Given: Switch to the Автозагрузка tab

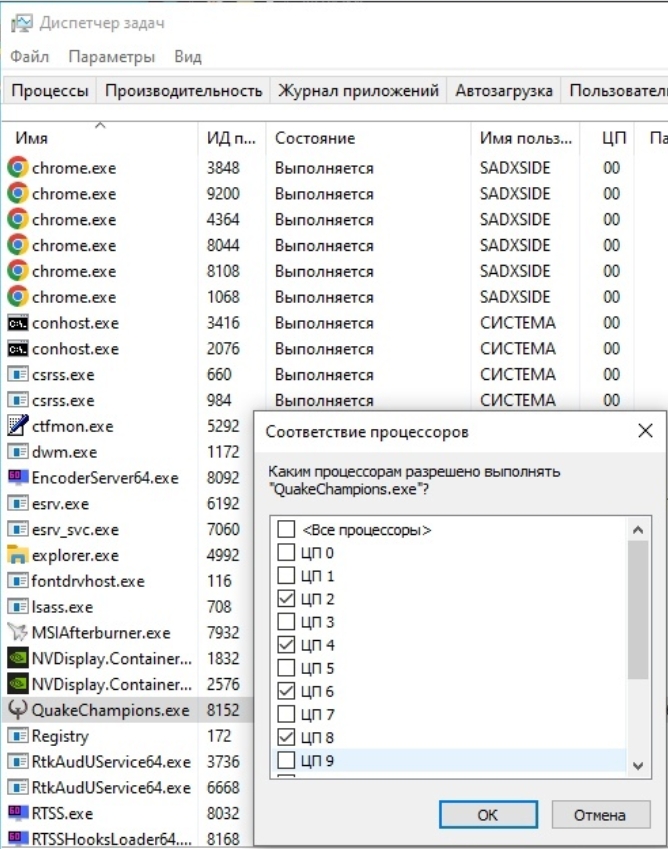Looking at the screenshot, I should pyautogui.click(x=504, y=90).
